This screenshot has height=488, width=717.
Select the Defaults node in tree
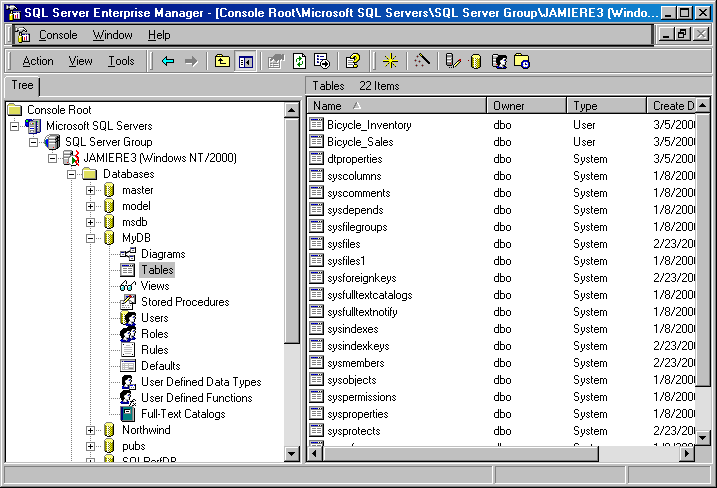161,366
